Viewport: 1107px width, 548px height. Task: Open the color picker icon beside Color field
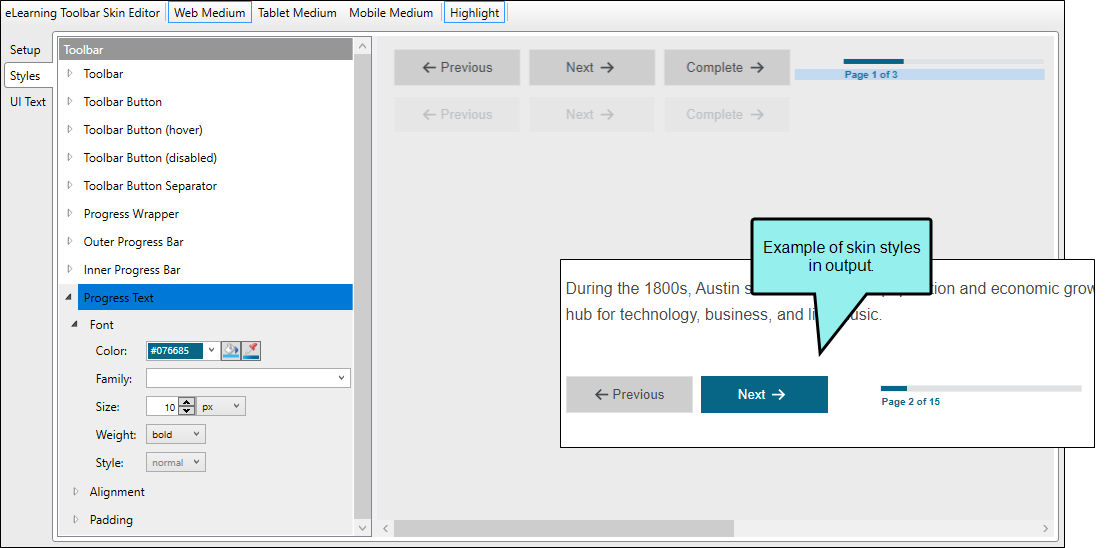231,350
